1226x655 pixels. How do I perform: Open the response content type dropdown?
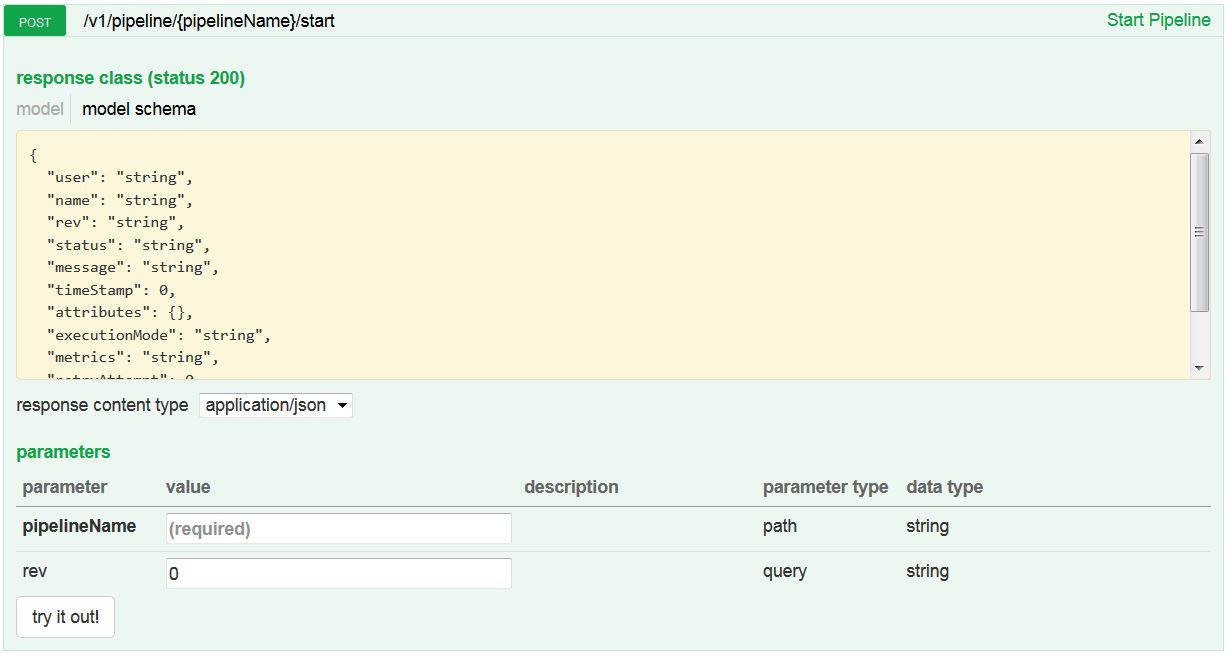[276, 405]
